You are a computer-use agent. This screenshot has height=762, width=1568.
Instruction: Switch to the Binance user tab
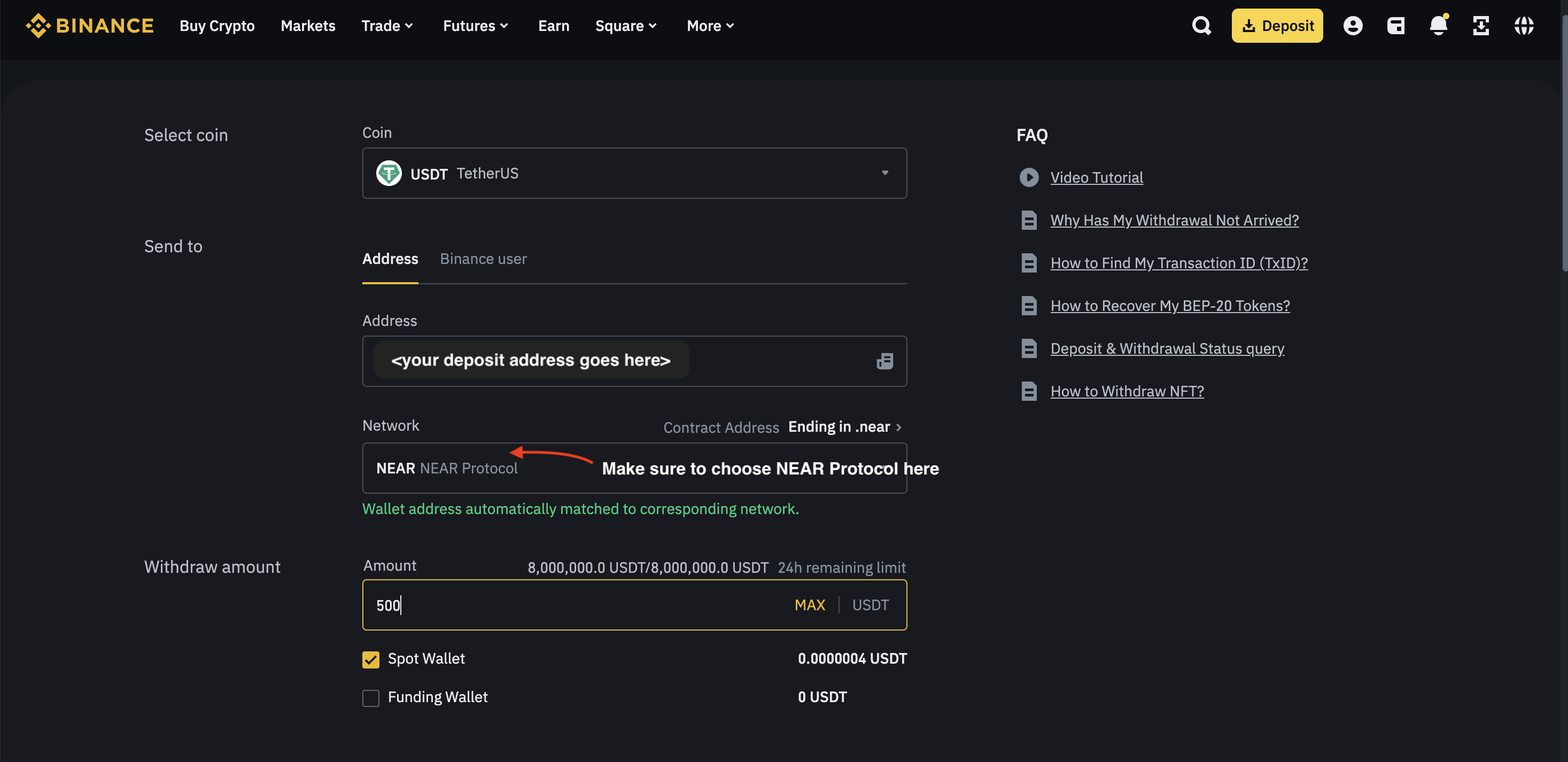(x=483, y=259)
